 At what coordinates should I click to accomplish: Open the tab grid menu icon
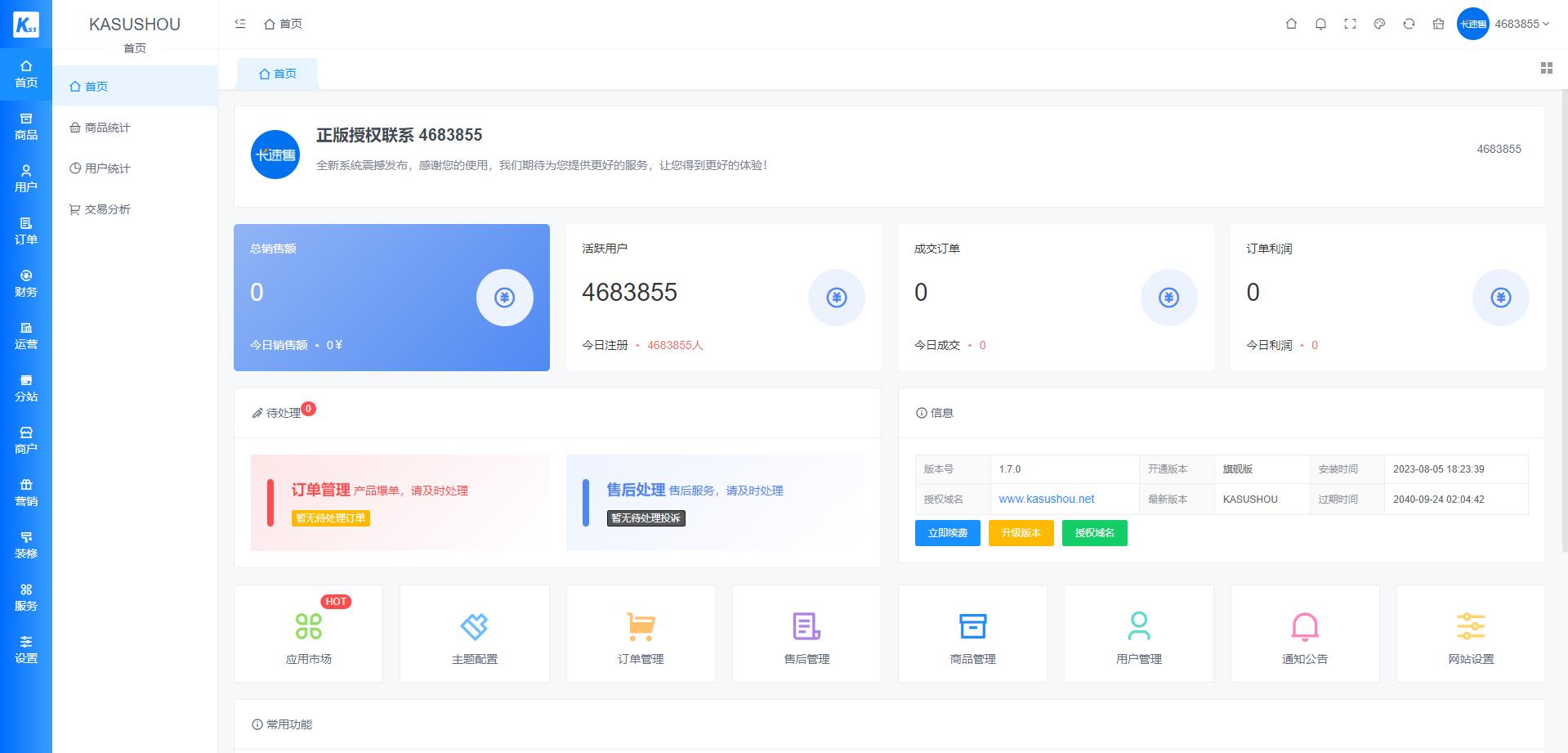pos(1546,68)
